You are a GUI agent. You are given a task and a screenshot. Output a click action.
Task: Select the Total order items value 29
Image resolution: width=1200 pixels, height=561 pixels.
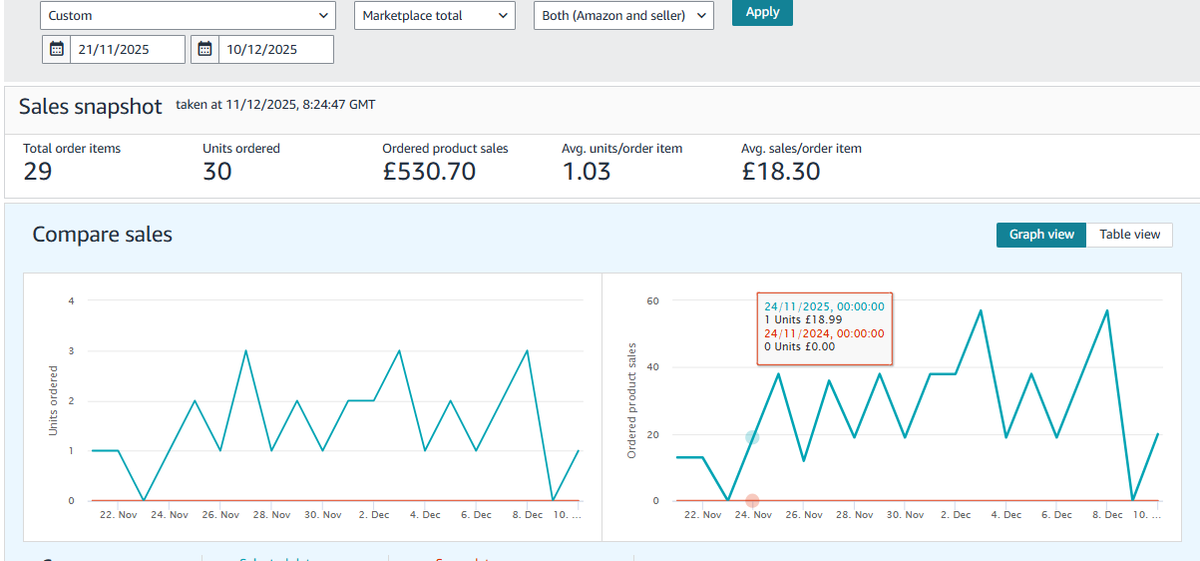[x=37, y=172]
